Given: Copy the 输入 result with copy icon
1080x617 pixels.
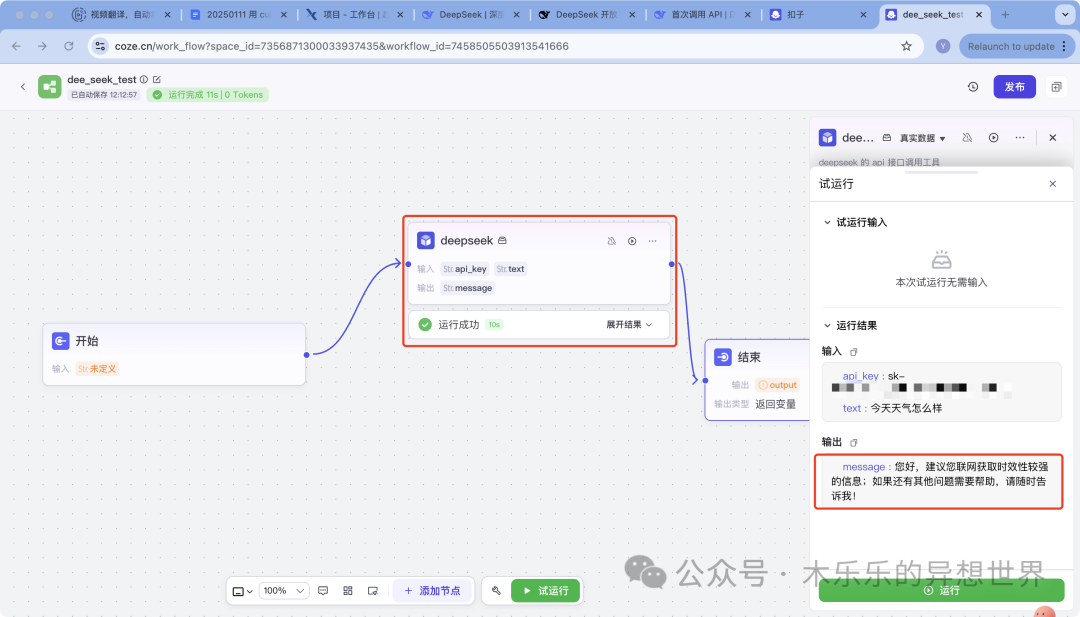Looking at the screenshot, I should [x=853, y=352].
